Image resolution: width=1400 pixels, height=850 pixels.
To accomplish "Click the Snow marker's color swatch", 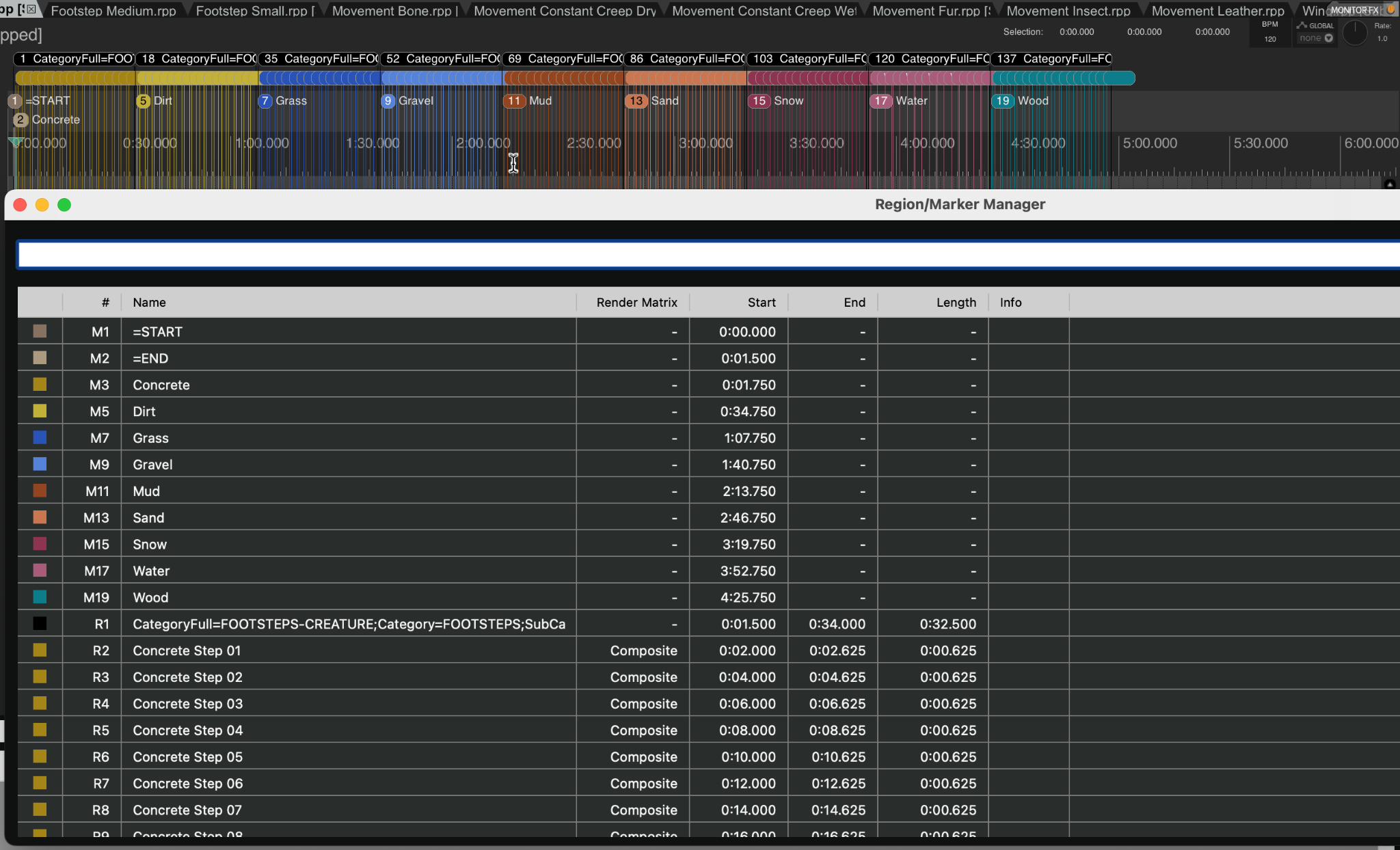I will point(40,544).
